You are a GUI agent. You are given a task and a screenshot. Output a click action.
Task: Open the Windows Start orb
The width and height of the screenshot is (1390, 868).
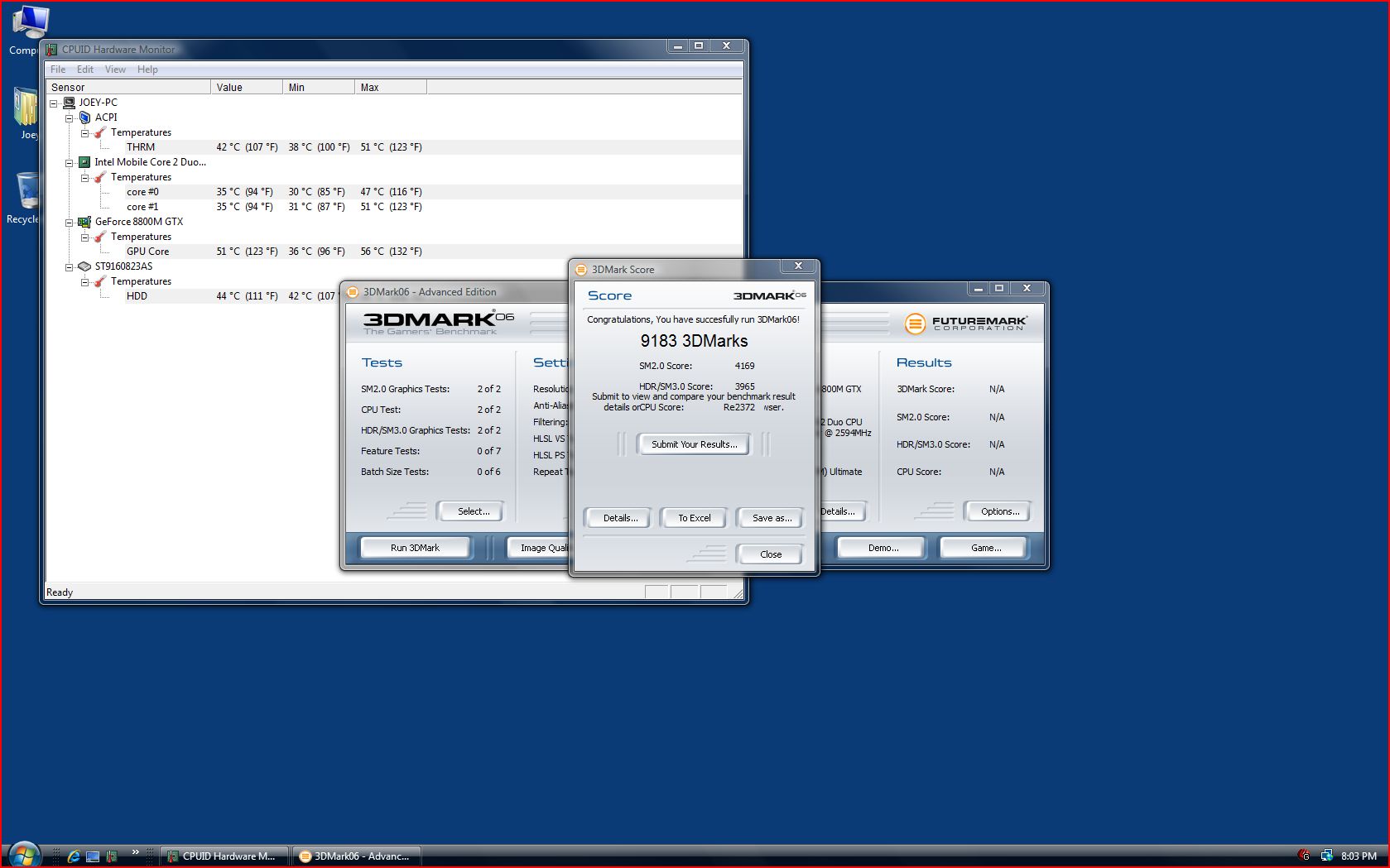tap(23, 854)
